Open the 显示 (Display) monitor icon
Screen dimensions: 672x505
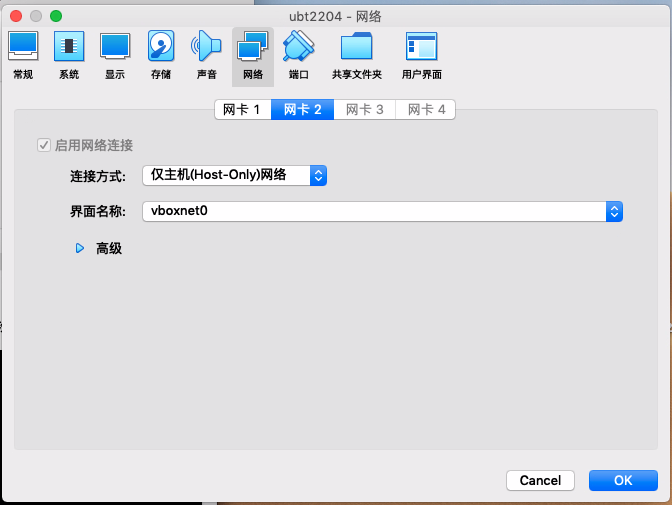(115, 54)
